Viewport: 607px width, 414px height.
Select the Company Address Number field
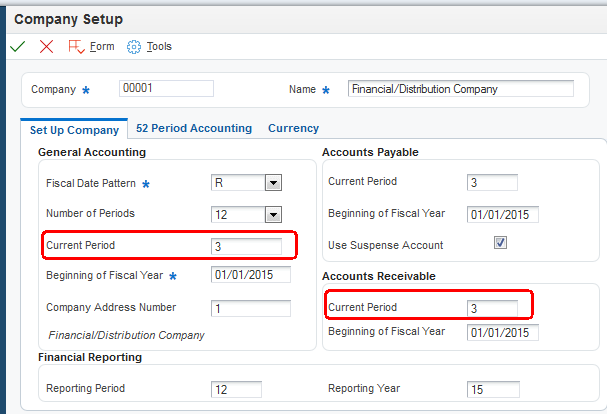coord(250,307)
